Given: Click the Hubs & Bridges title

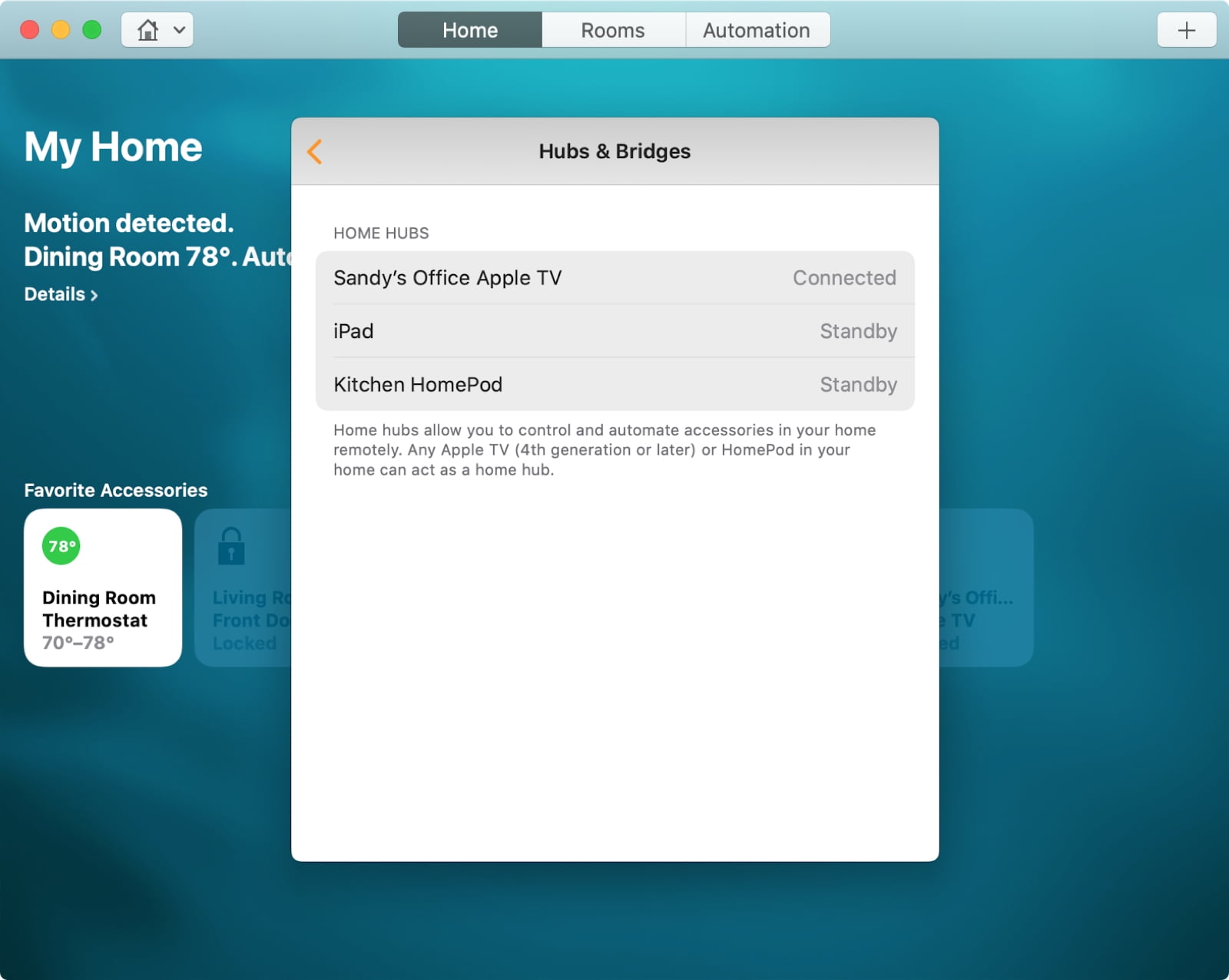Looking at the screenshot, I should [x=614, y=151].
